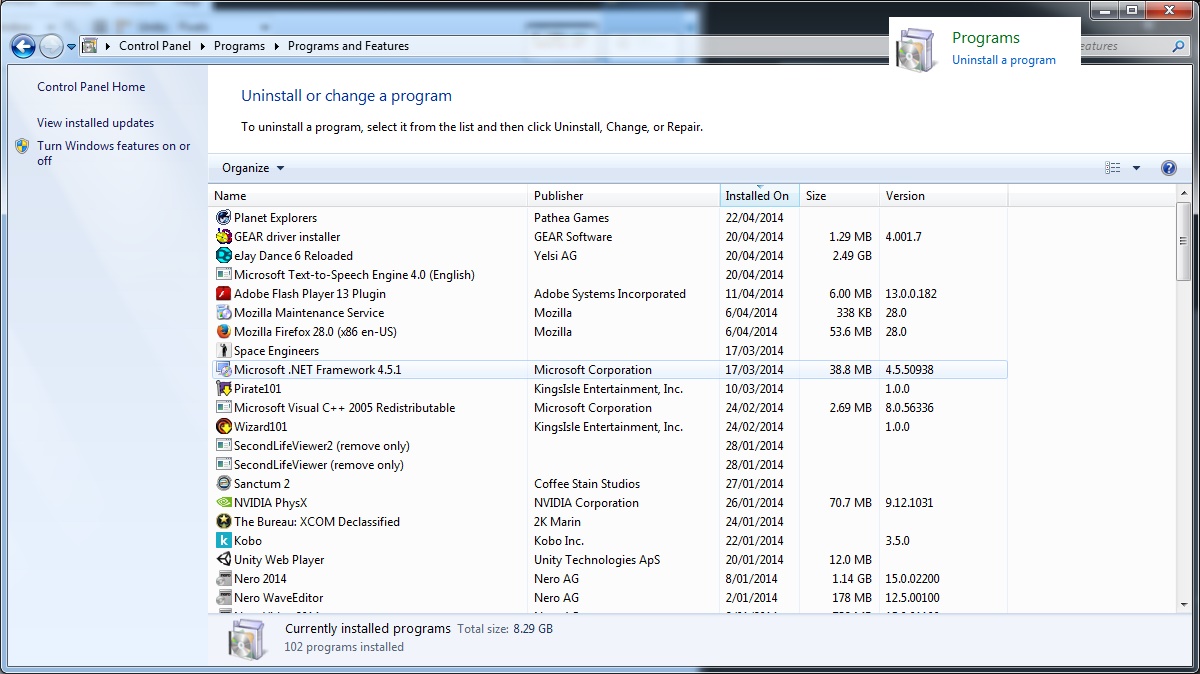Click the Forward navigation arrow

51,46
